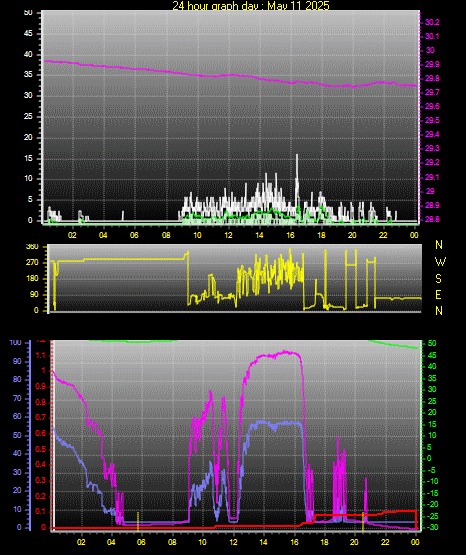The image size is (466, 555).
Task: Click the magenta 29.6 pressure axis label
Action: click(x=432, y=107)
